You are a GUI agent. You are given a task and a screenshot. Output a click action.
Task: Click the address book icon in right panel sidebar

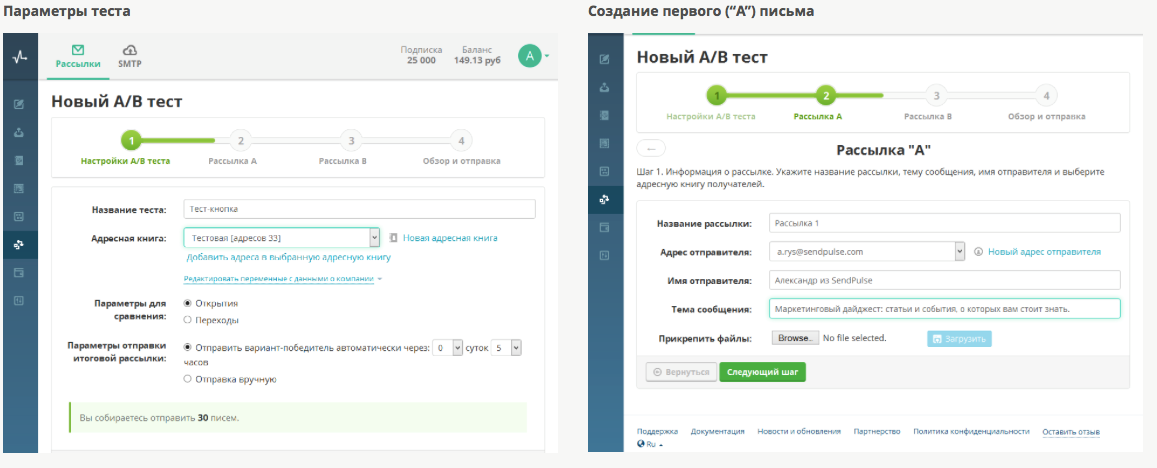(x=604, y=115)
